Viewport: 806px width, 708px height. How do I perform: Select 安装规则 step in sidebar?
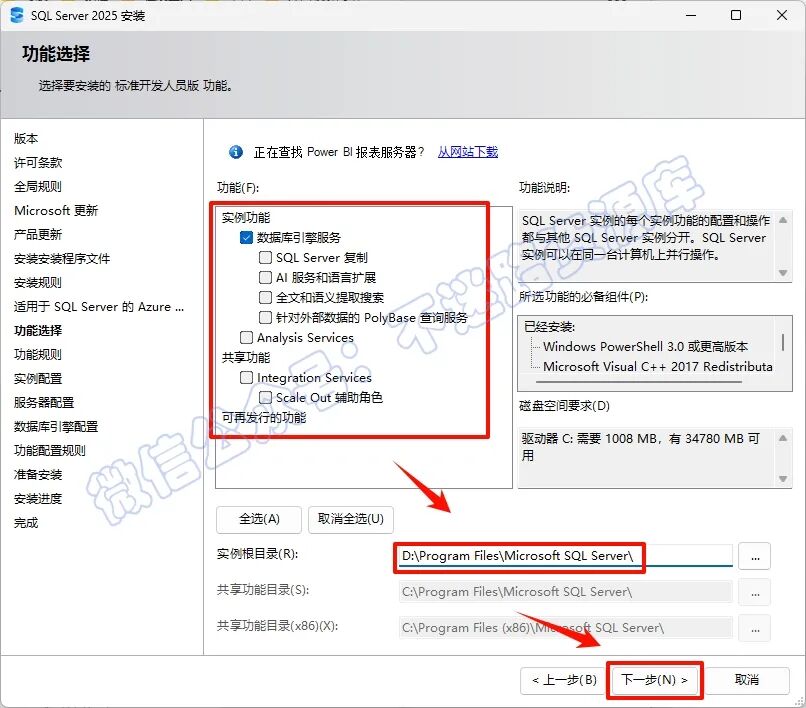pyautogui.click(x=38, y=282)
